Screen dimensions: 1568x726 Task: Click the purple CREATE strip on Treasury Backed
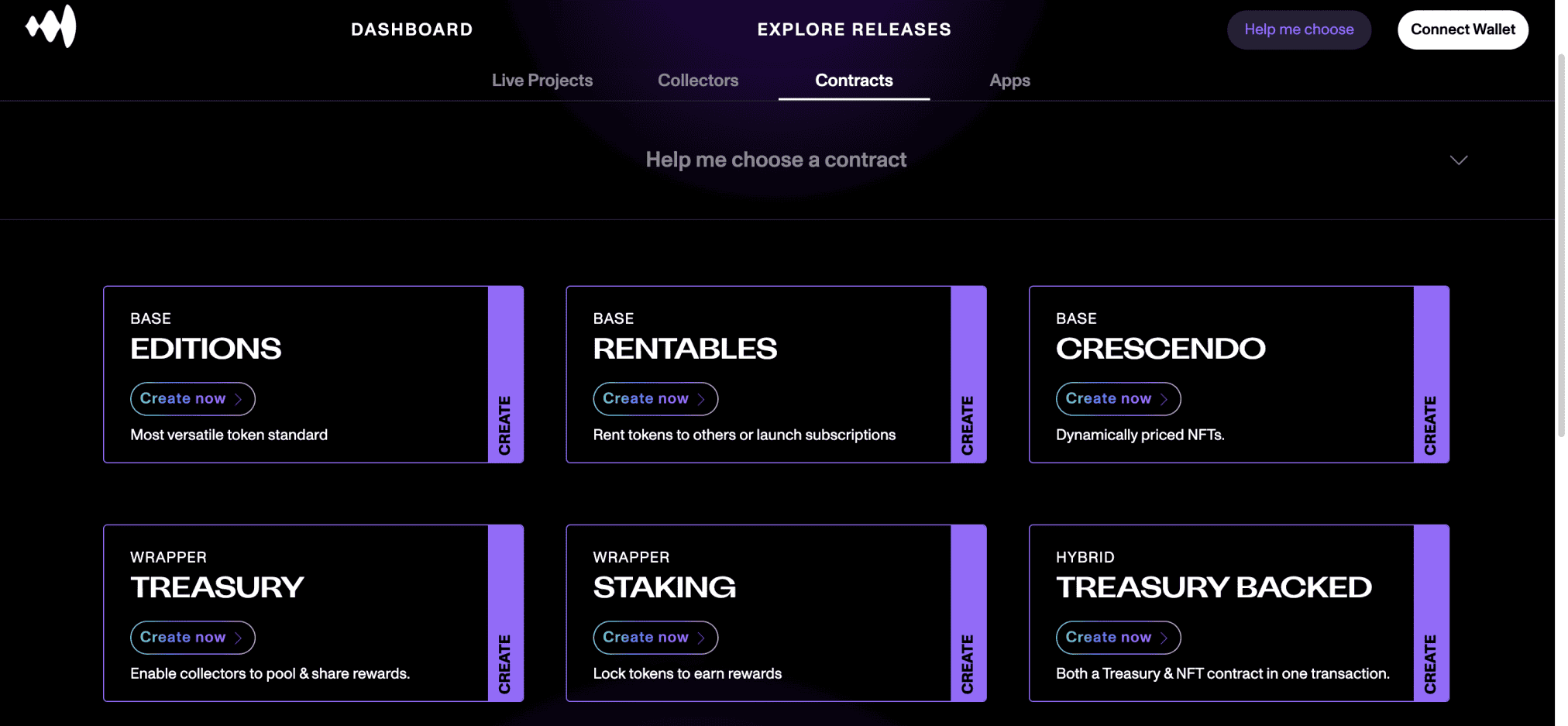click(x=1430, y=613)
